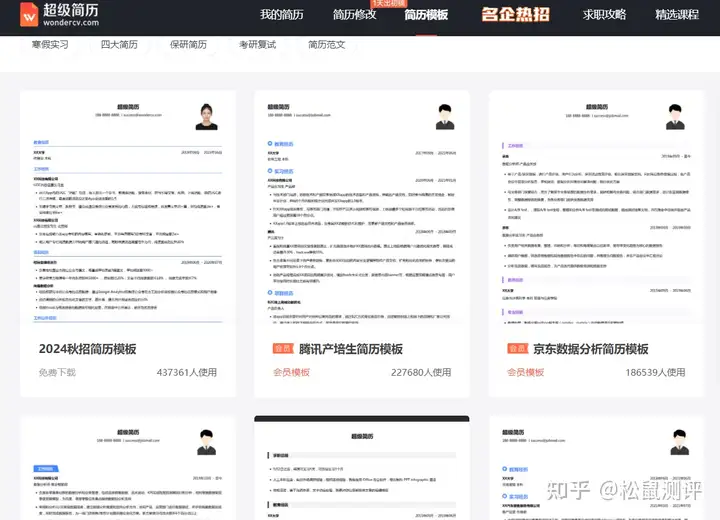Click the avatar in 京东数据分析 template preview
This screenshot has width=720, height=520.
pyautogui.click(x=675, y=117)
